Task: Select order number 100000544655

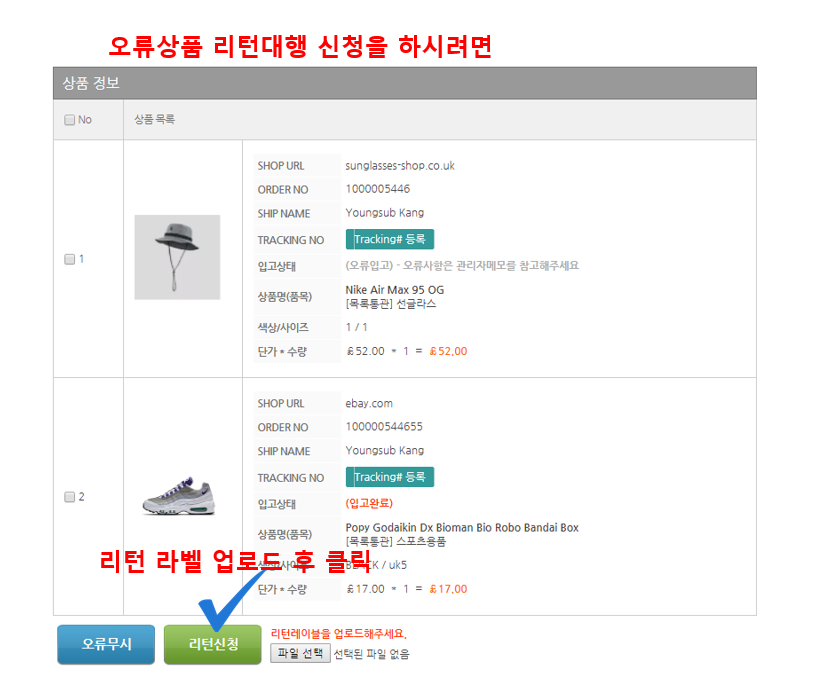Action: (384, 427)
